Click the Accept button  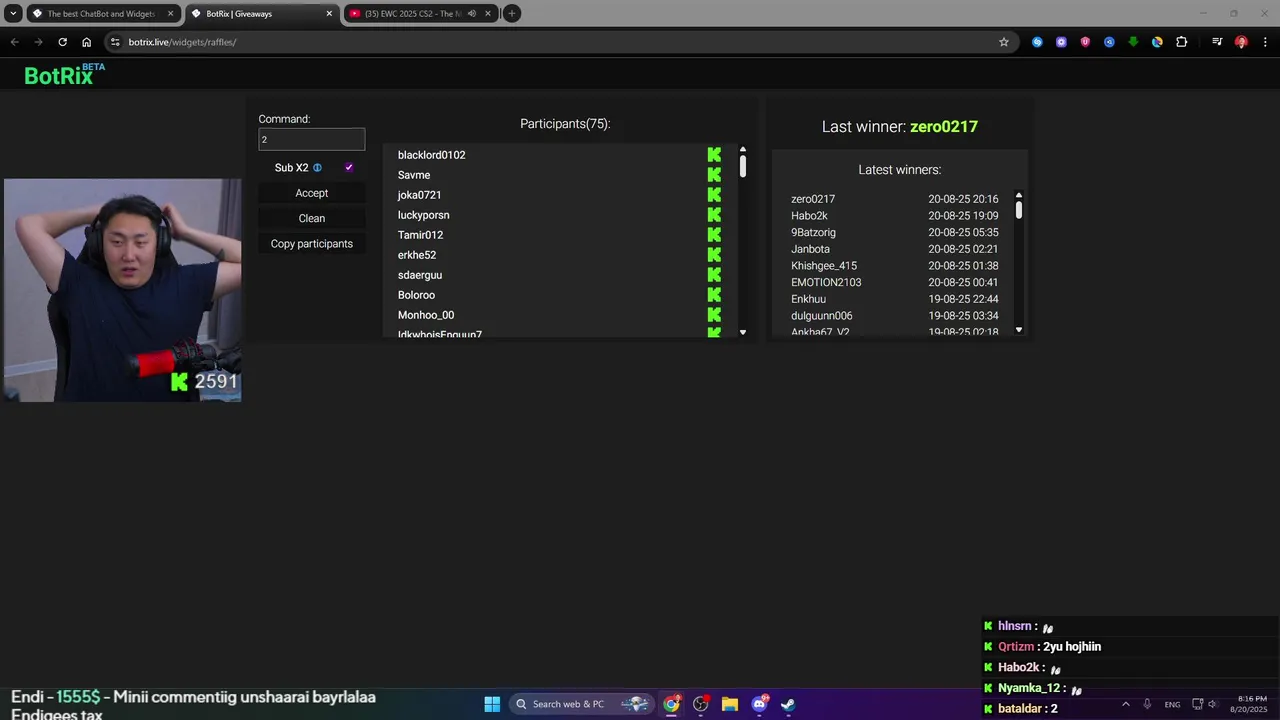(312, 193)
